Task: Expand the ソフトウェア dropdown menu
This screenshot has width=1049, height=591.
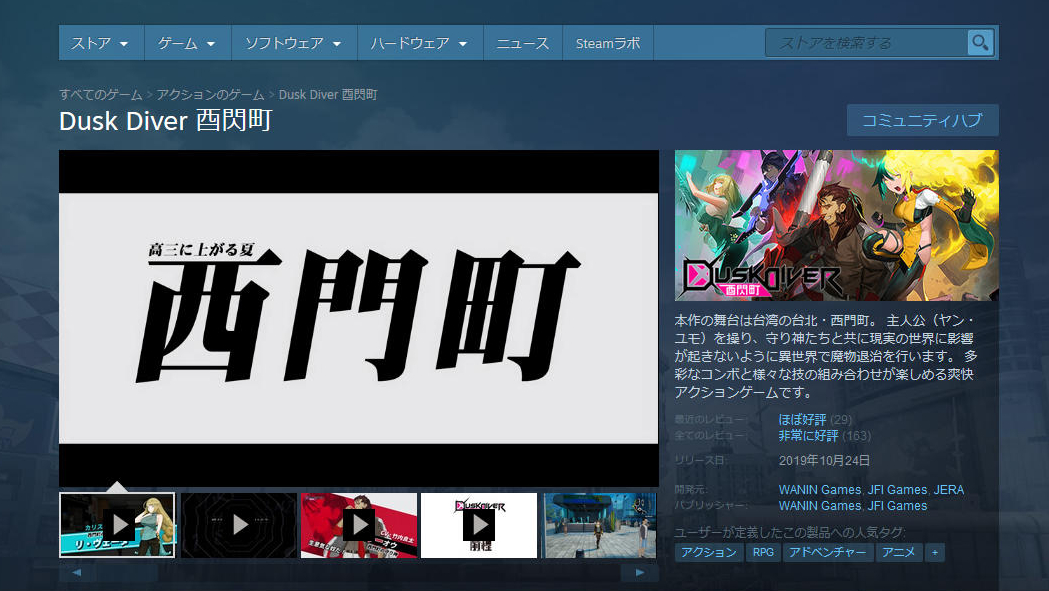Action: [x=294, y=43]
